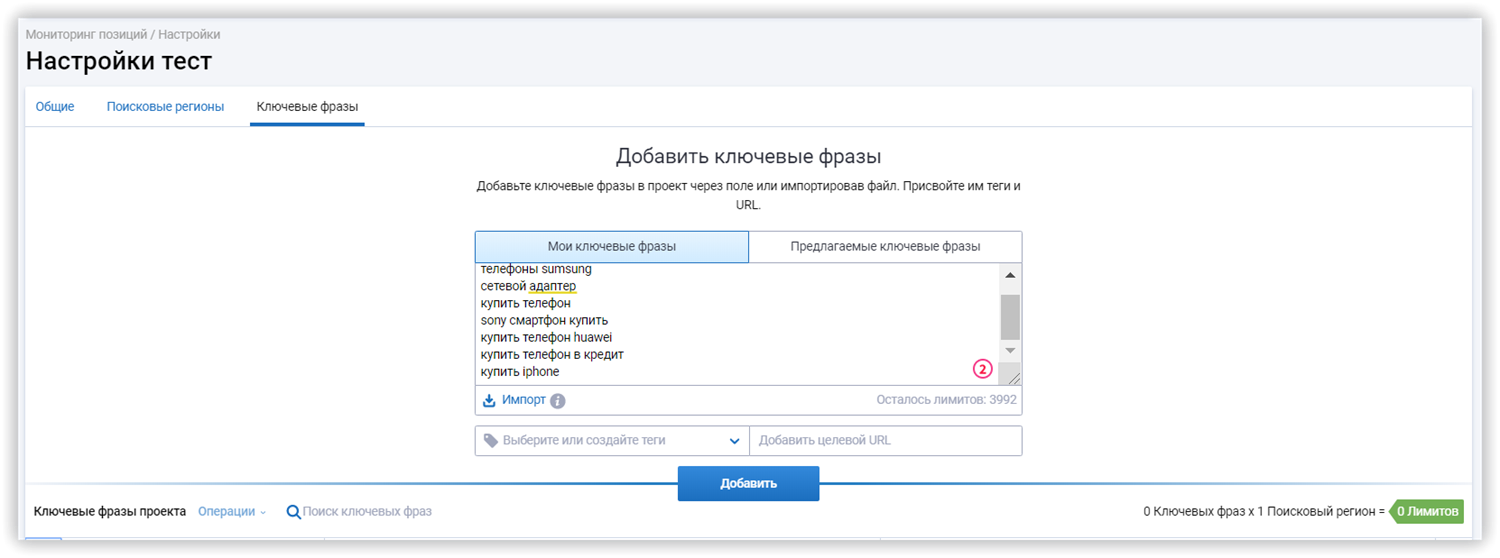Click the Добавить ключевые фразы heading
Image resolution: width=1500 pixels, height=558 pixels.
tap(748, 157)
